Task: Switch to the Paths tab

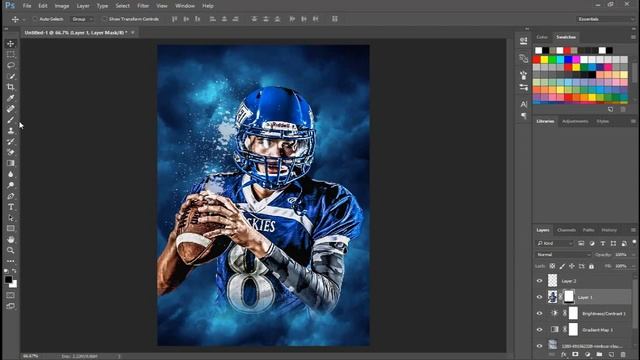Action: 588,230
